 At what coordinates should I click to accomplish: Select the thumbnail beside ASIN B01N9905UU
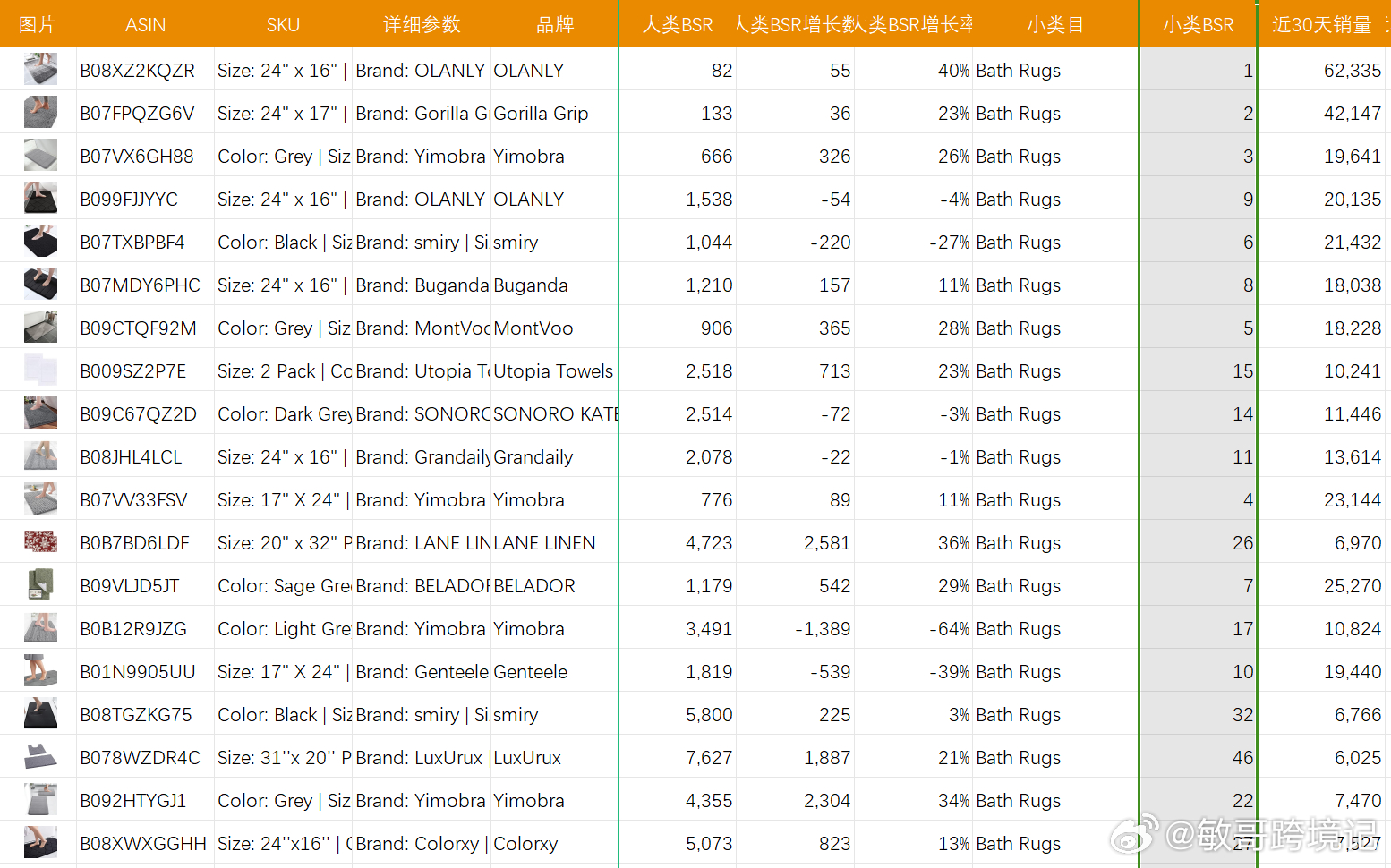point(40,671)
